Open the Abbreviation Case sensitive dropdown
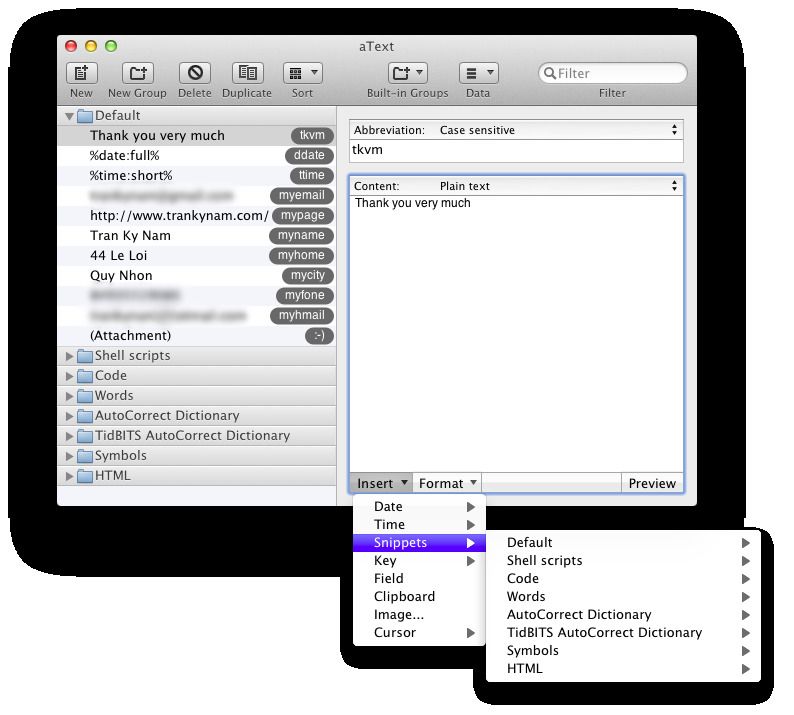The height and width of the screenshot is (715, 794). [516, 130]
